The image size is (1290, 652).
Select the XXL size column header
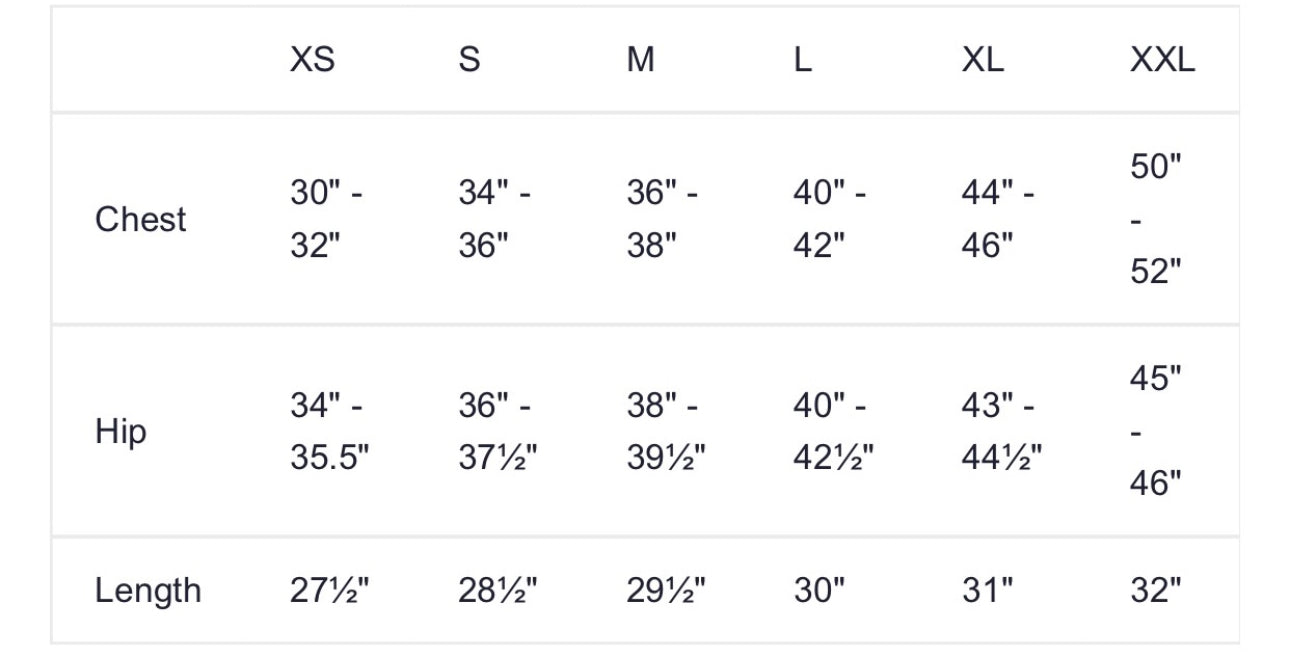point(1162,60)
